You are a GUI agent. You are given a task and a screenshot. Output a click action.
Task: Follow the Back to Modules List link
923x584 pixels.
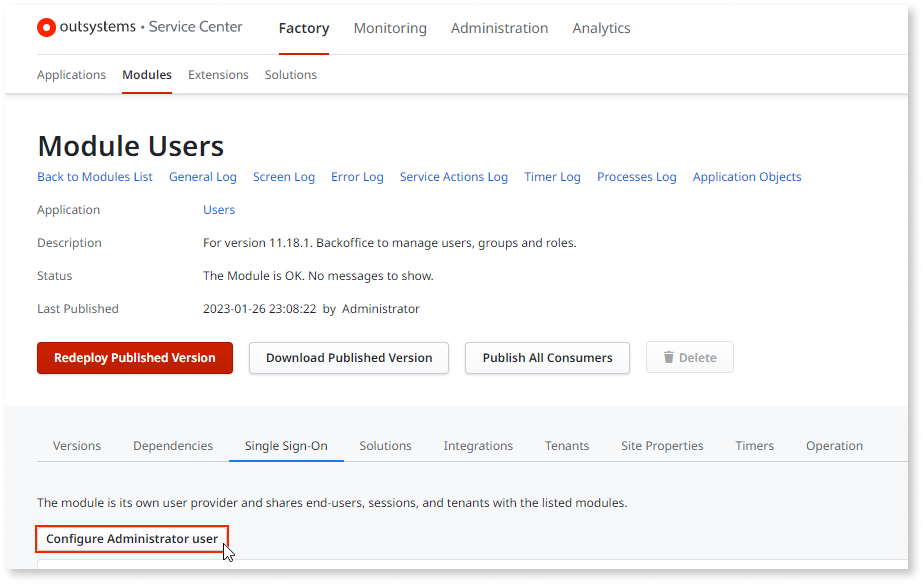95,177
